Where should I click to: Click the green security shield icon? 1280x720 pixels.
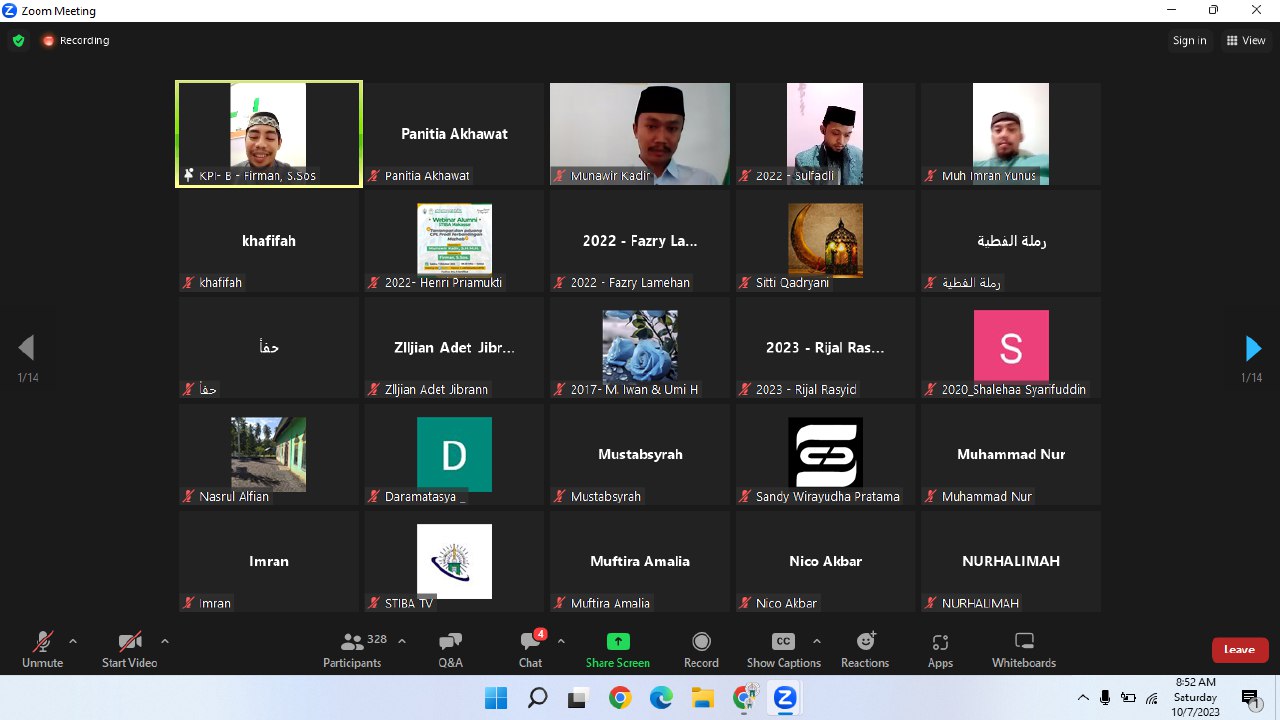tap(18, 40)
